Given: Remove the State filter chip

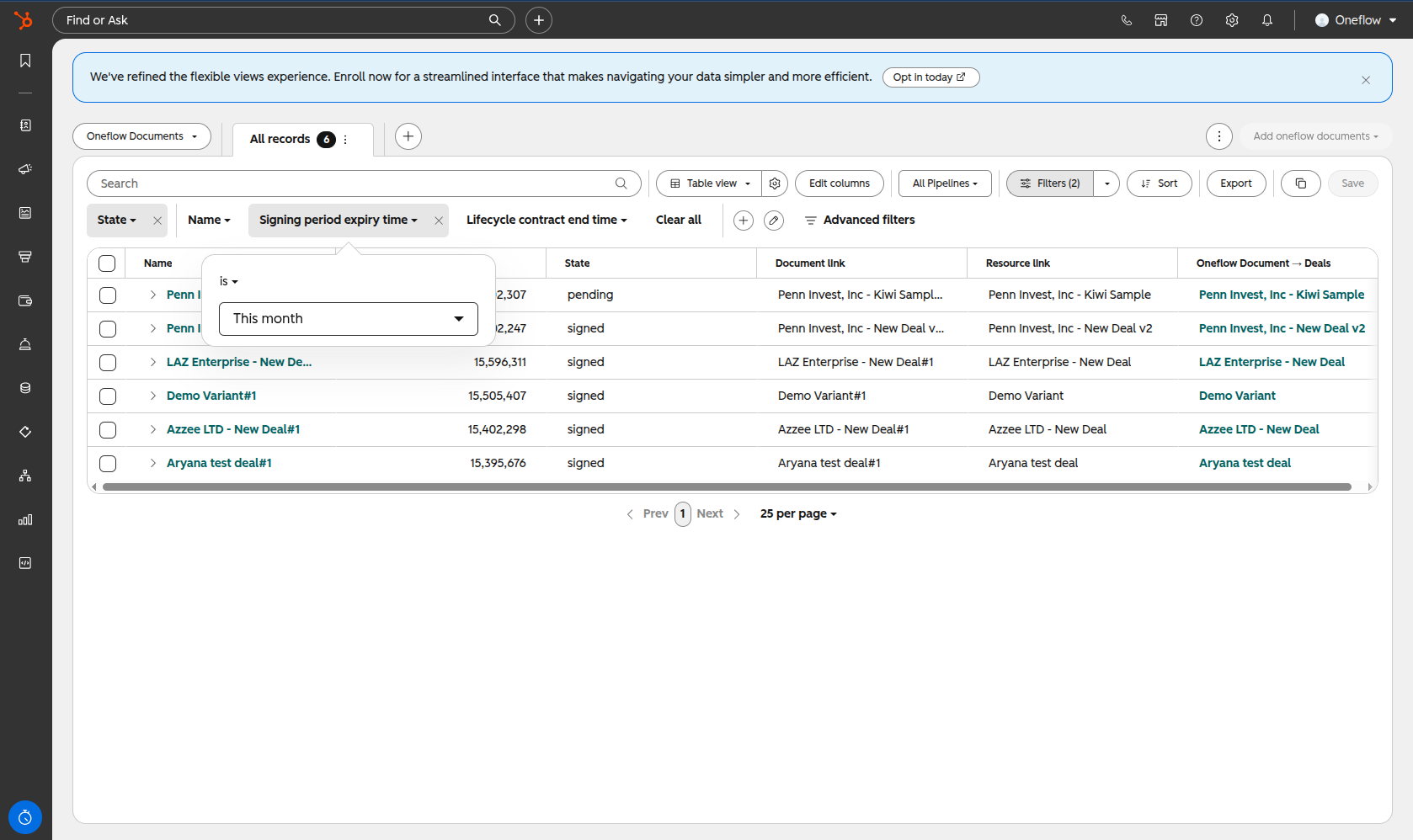Looking at the screenshot, I should point(157,221).
